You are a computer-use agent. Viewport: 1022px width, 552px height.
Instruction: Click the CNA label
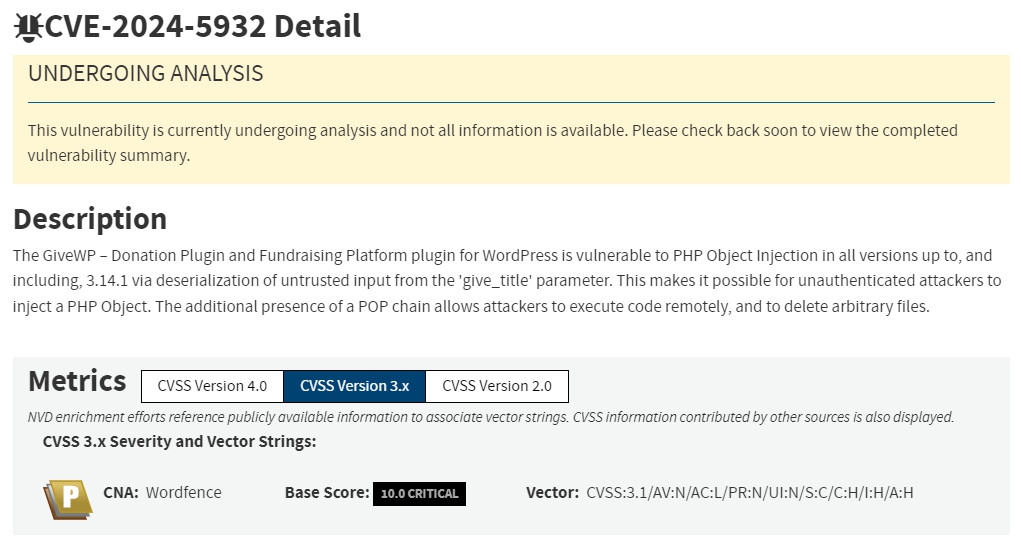tap(120, 493)
